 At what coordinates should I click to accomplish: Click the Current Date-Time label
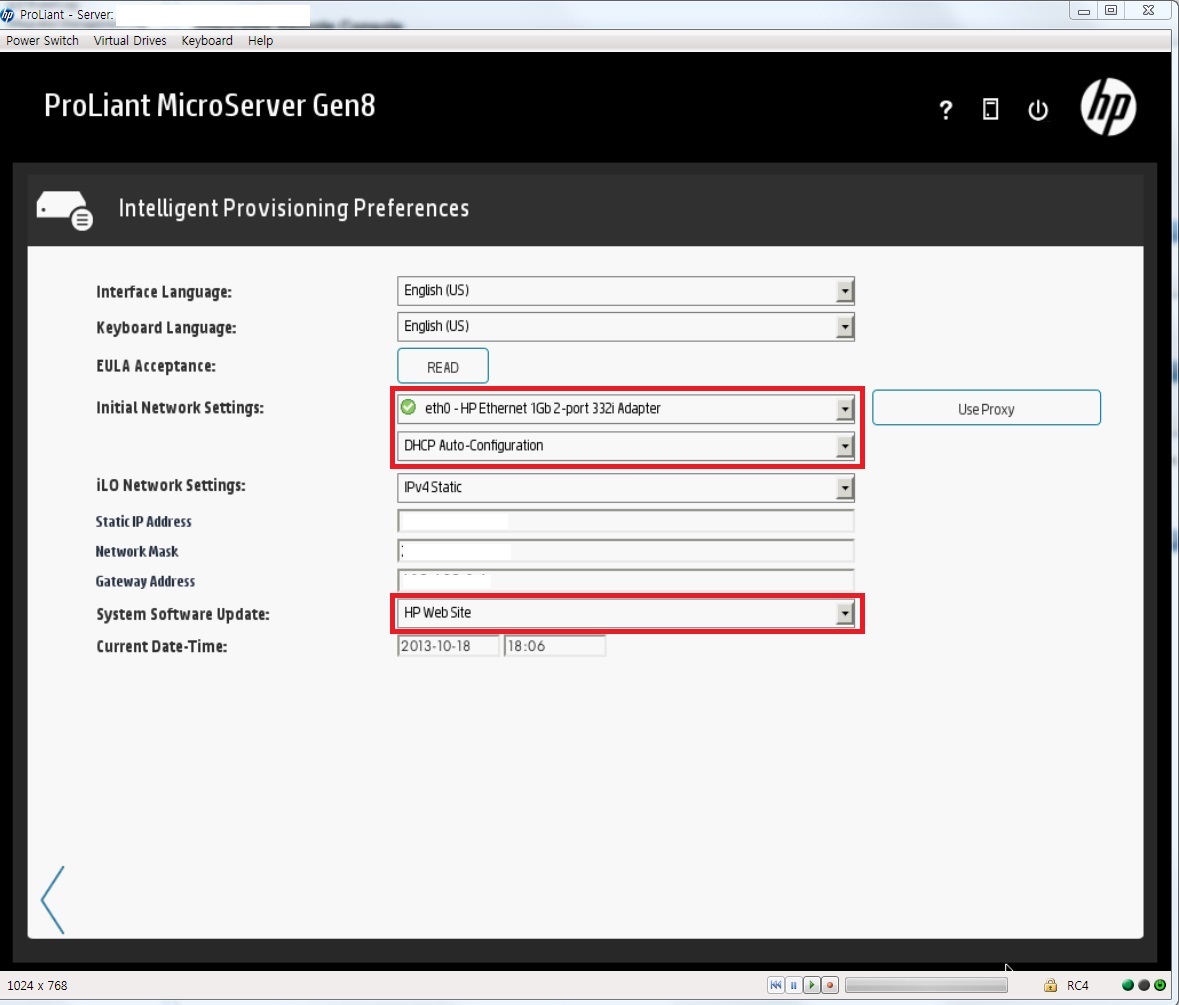(x=162, y=646)
